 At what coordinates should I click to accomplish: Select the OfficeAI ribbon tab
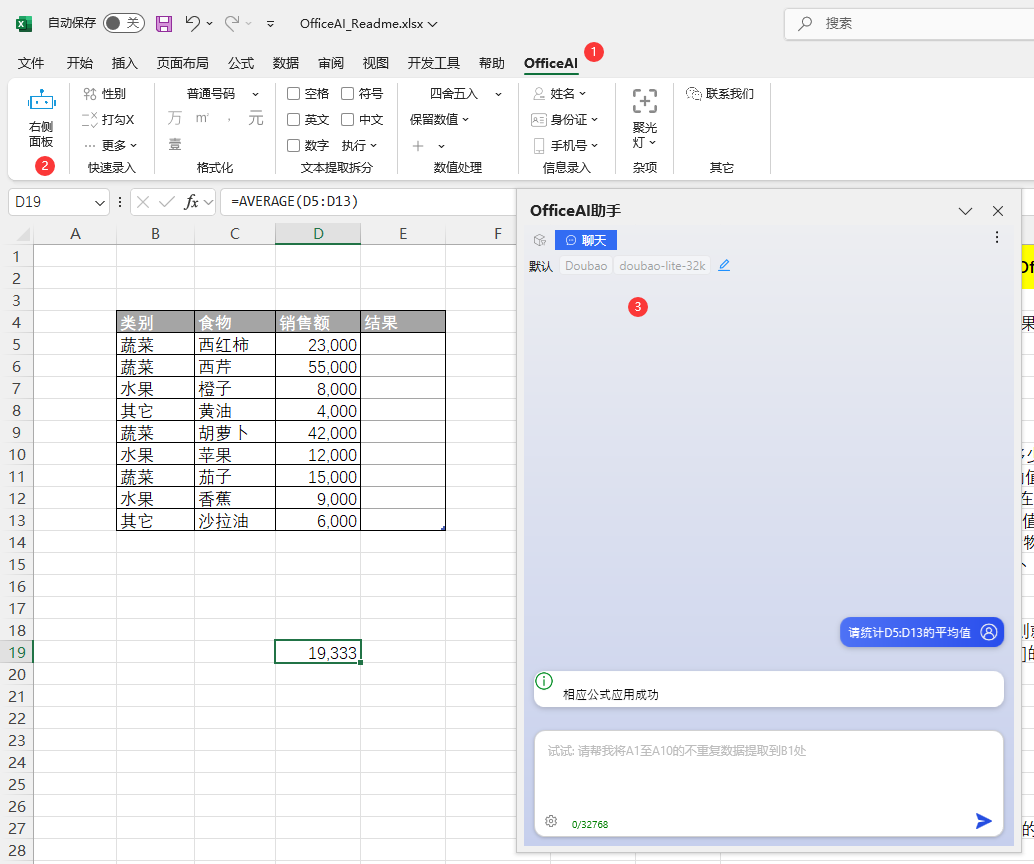tap(551, 63)
